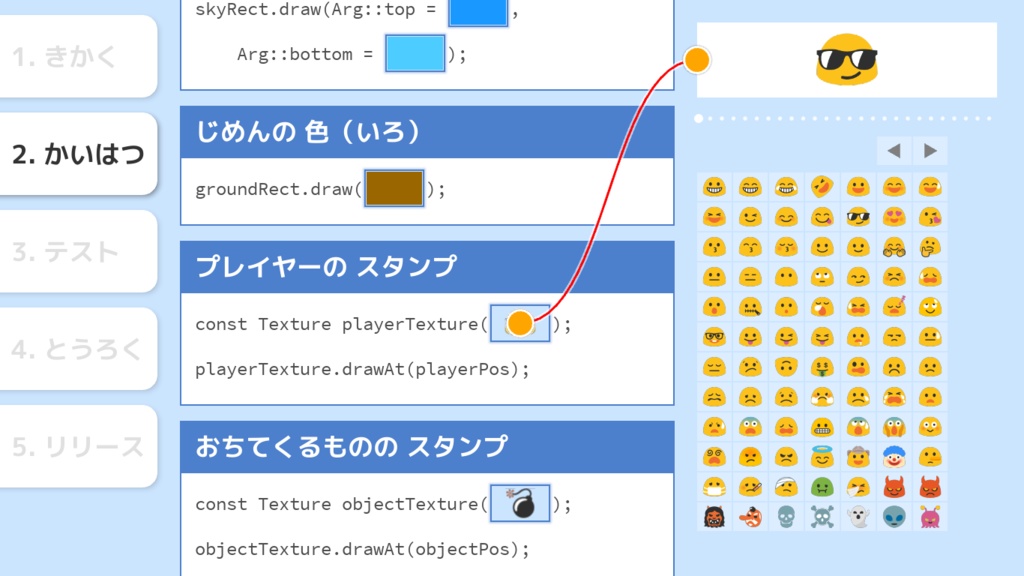Pick the nerd glasses face emoji

714,337
